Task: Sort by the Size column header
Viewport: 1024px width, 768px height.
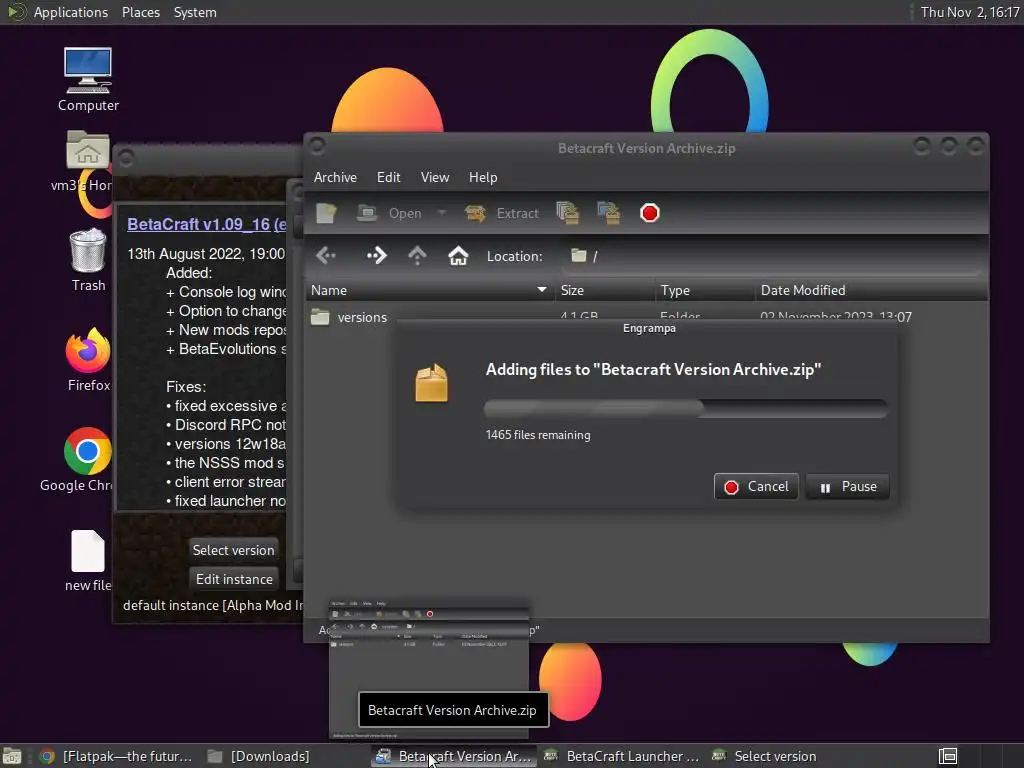Action: [605, 291]
